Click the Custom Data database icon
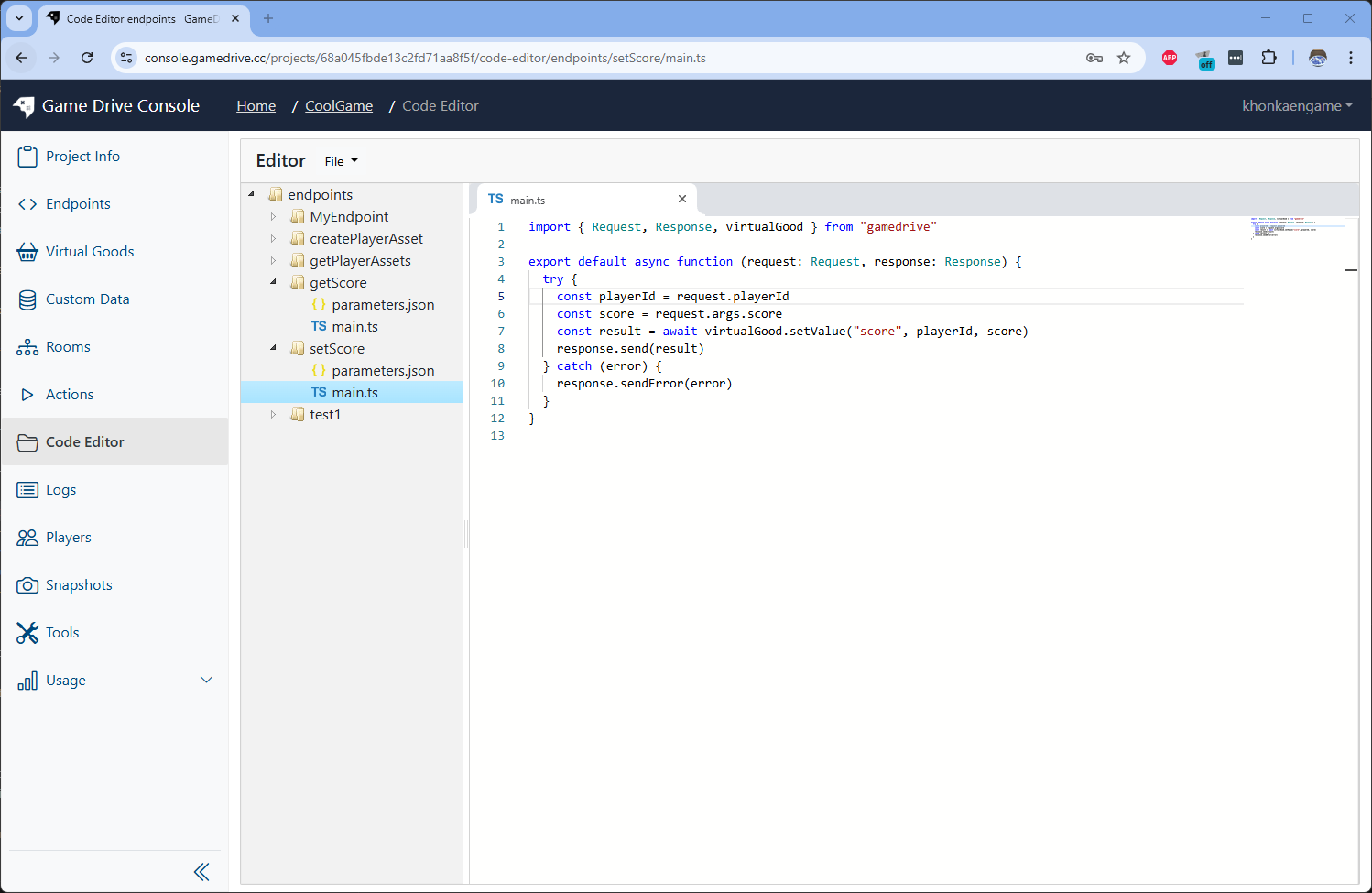Screen dimensions: 1372x893 (28, 299)
